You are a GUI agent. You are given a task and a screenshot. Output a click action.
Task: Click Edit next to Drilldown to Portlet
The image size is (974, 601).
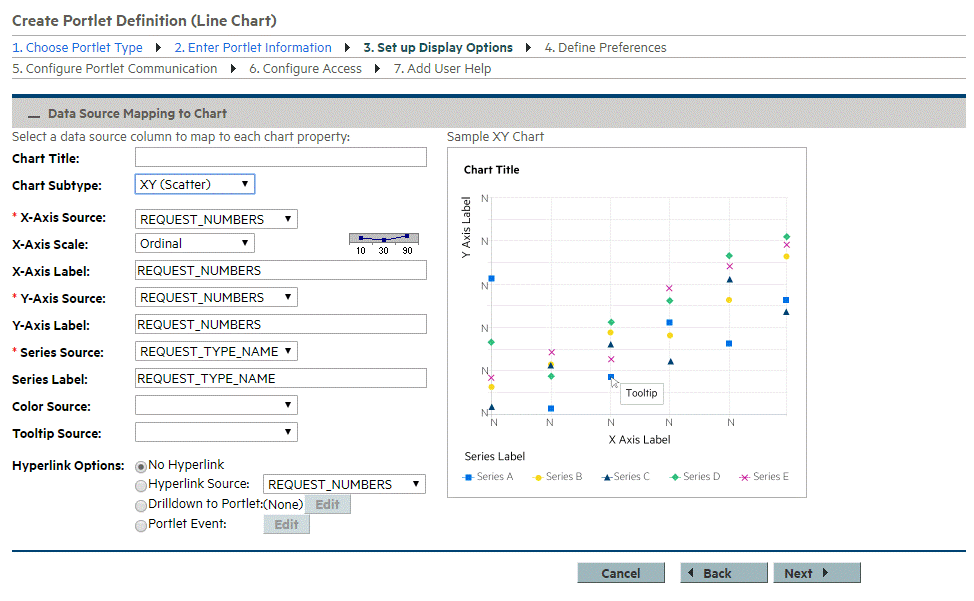[327, 505]
